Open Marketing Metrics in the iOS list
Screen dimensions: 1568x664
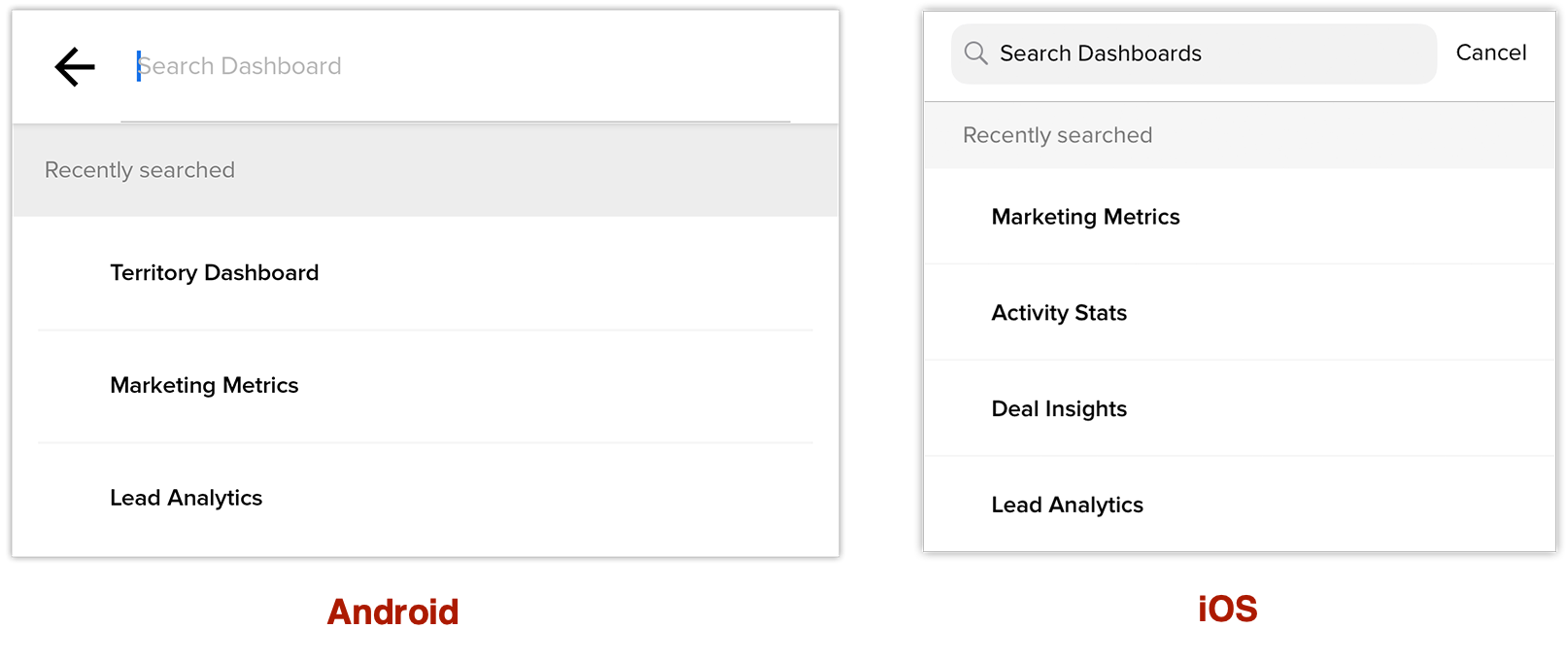click(x=1085, y=217)
